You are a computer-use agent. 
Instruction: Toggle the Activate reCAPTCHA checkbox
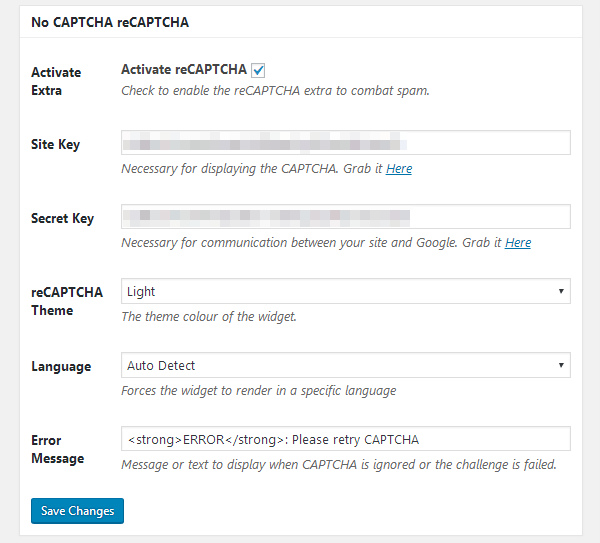click(258, 70)
